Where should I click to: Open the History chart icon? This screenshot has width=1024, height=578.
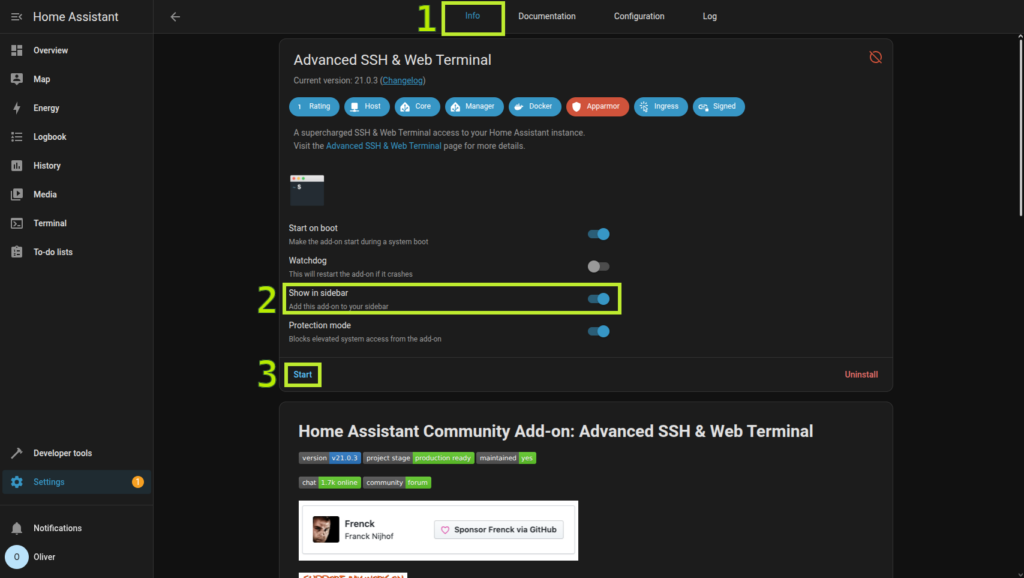(16, 165)
